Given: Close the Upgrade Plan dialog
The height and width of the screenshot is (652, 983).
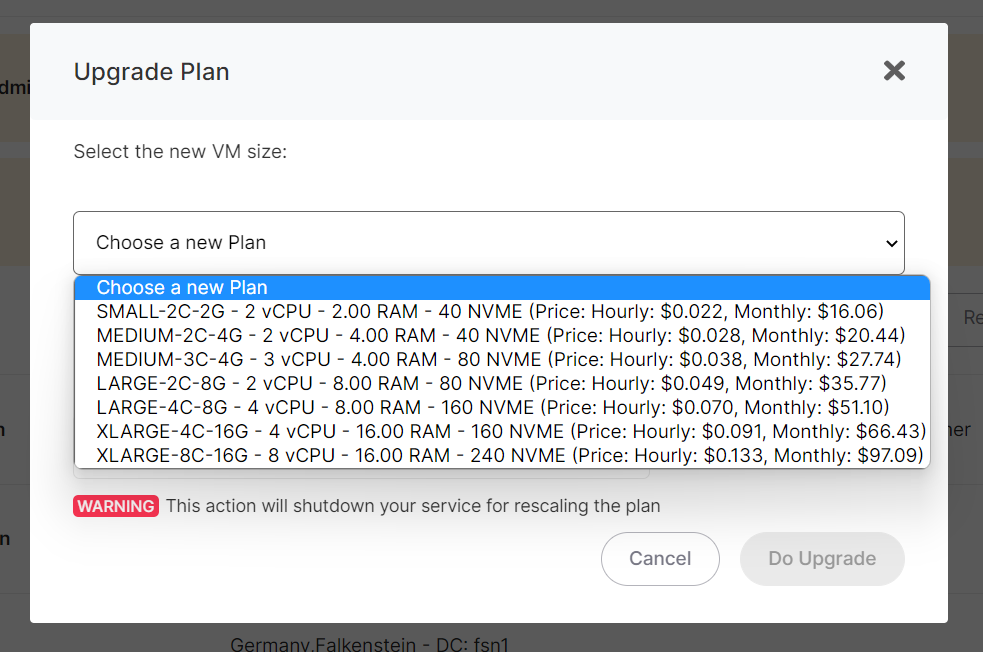Looking at the screenshot, I should (x=893, y=71).
